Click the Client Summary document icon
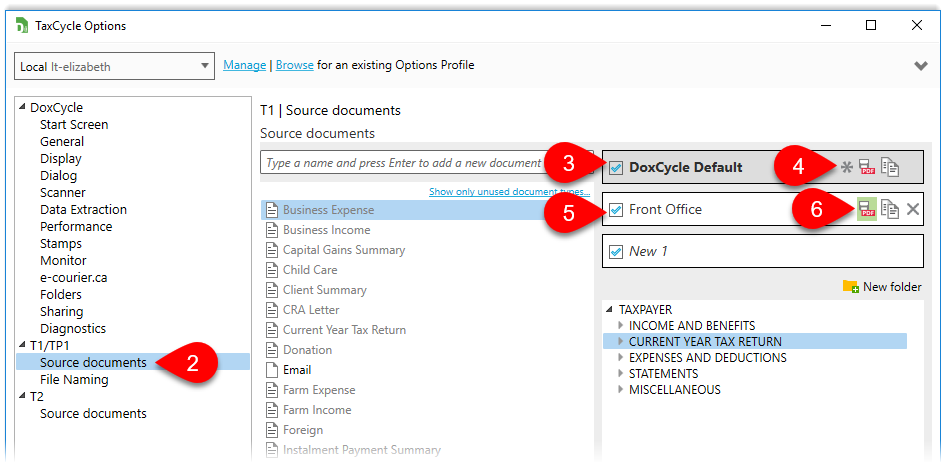This screenshot has width=946, height=463. 271,290
